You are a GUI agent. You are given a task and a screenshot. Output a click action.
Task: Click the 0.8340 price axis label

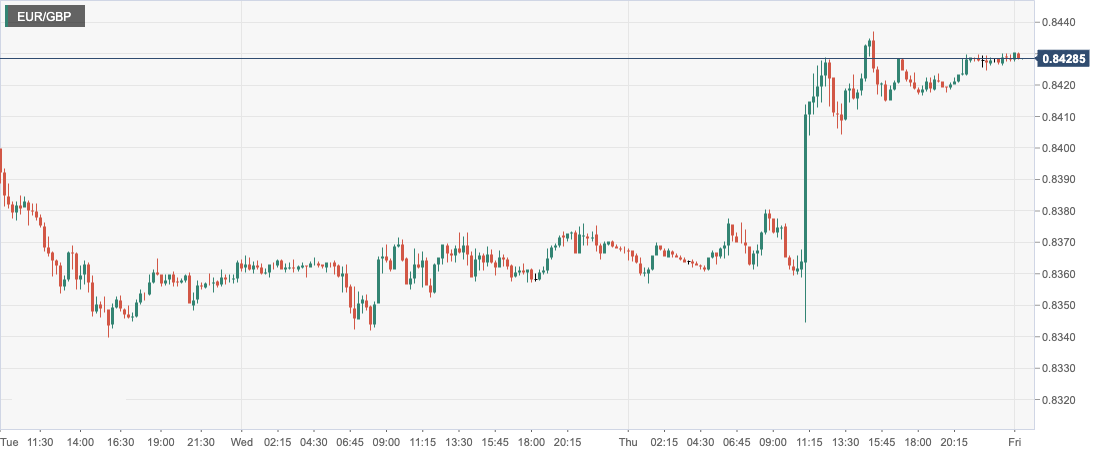[1058, 337]
